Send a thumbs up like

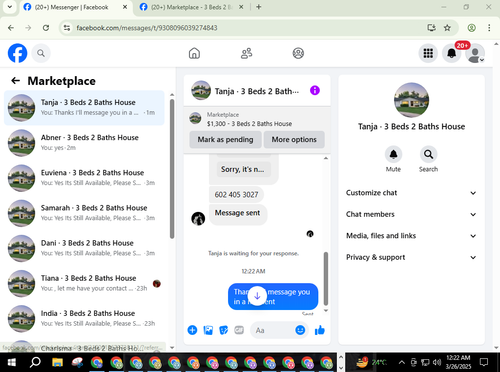[x=320, y=330]
